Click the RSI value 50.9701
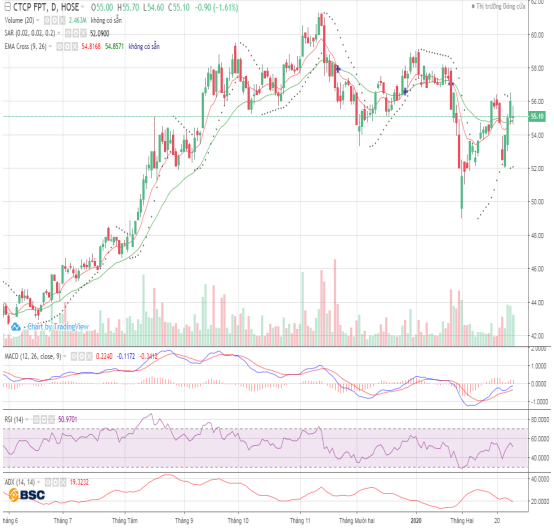This screenshot has height=530, width=554. click(67, 419)
